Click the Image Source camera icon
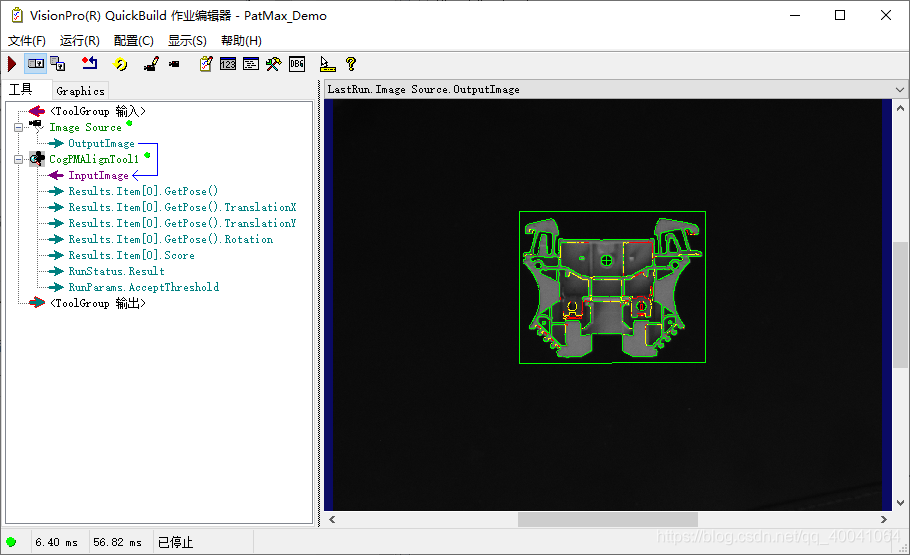Screen dimensions: 910x555 tap(36, 126)
